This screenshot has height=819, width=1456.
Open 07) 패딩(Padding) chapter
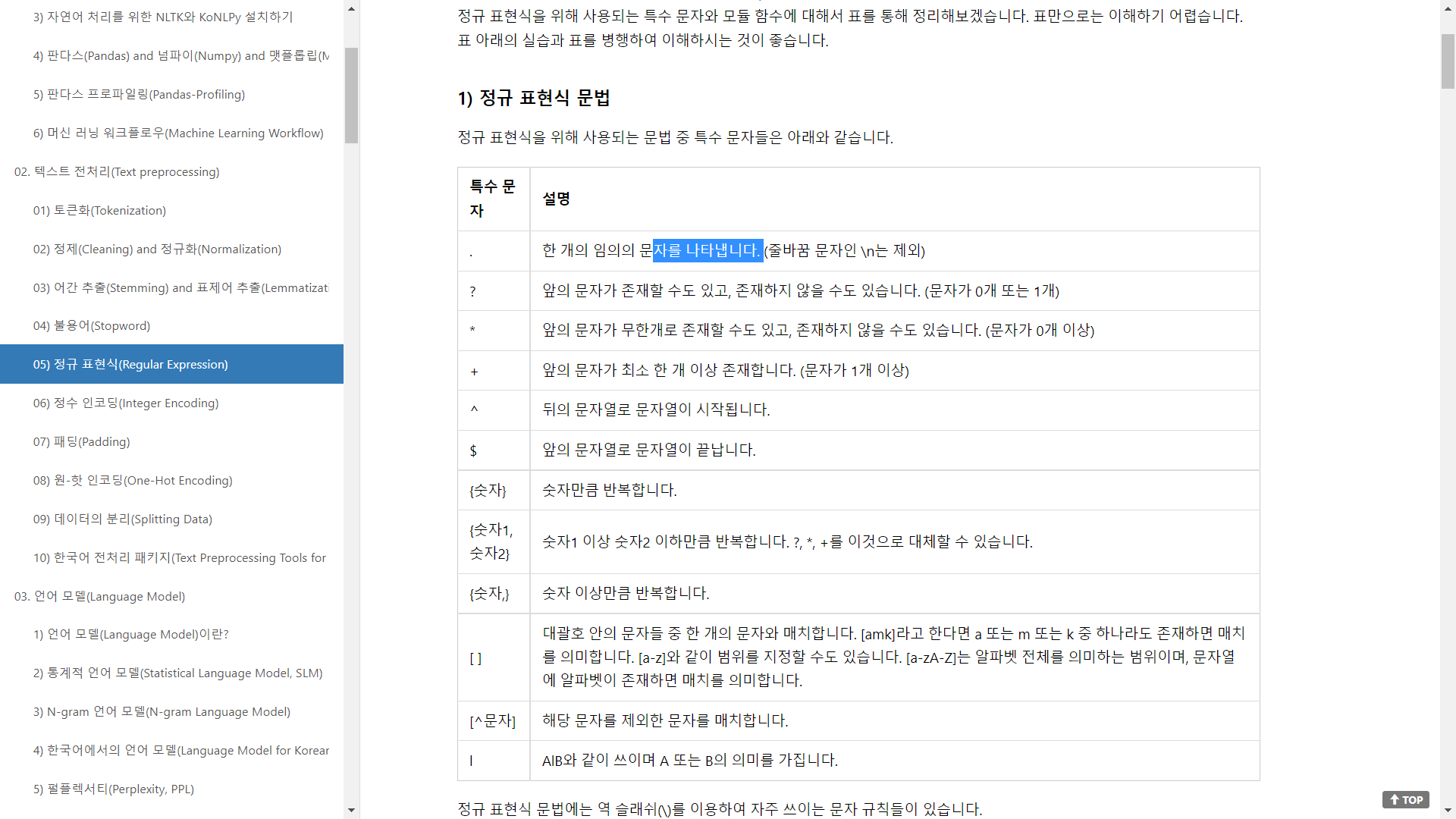[81, 441]
